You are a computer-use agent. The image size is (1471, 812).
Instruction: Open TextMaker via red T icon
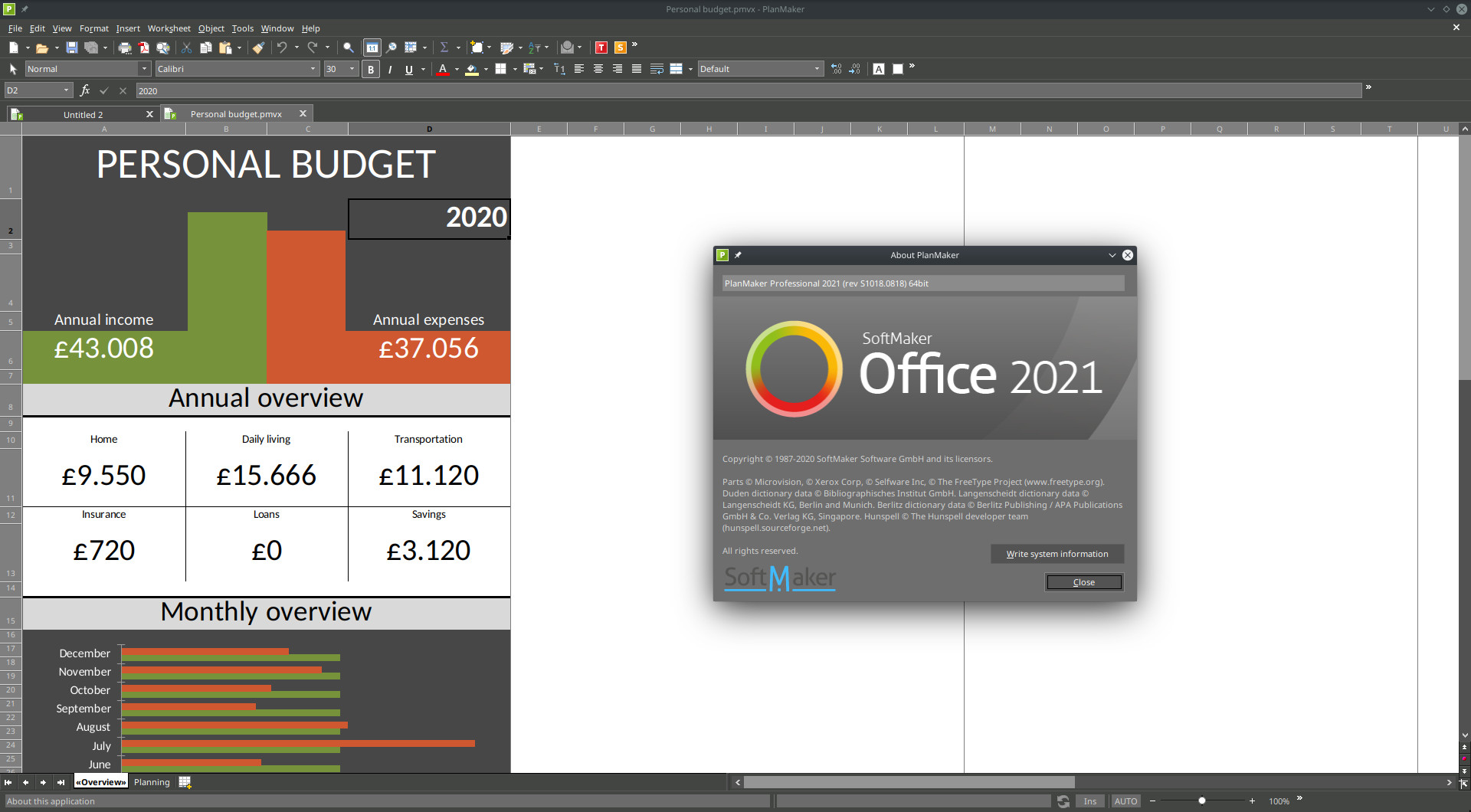coord(601,47)
